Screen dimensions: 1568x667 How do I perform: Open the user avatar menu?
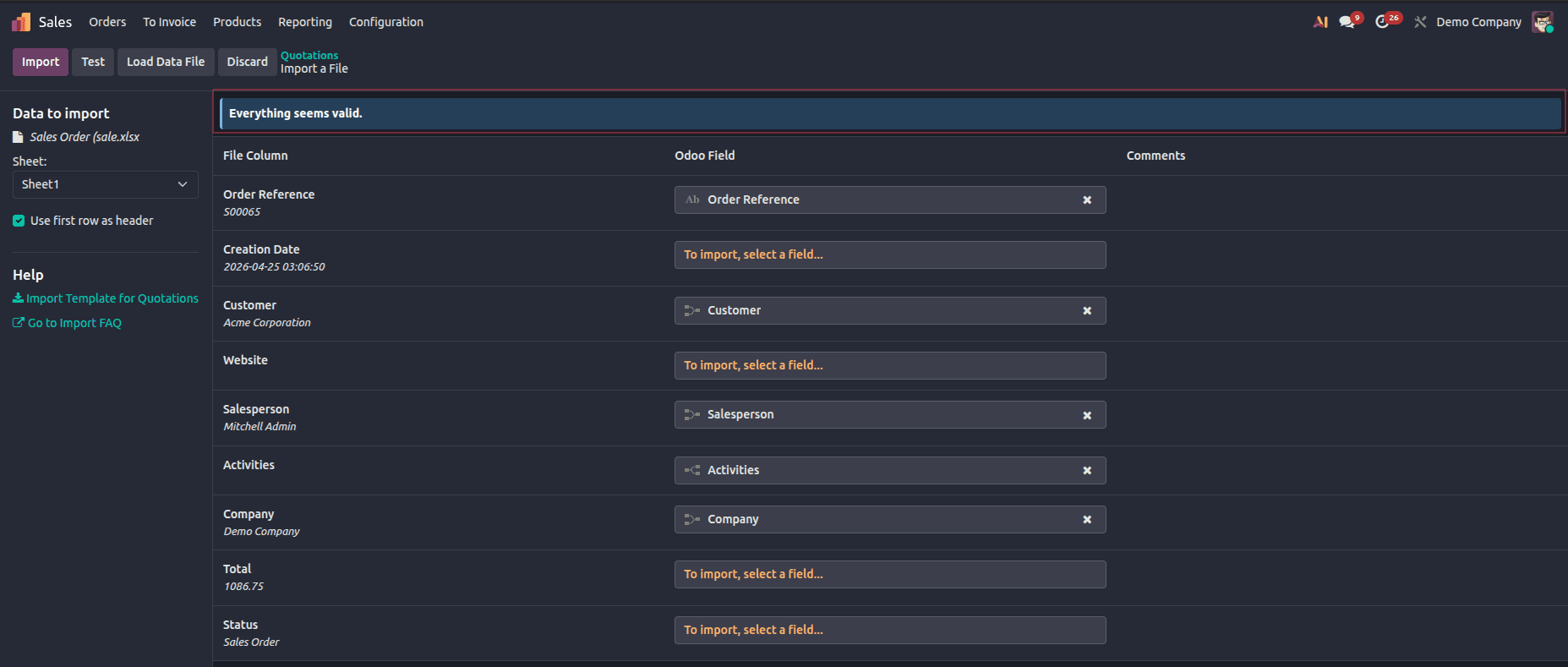click(1543, 22)
